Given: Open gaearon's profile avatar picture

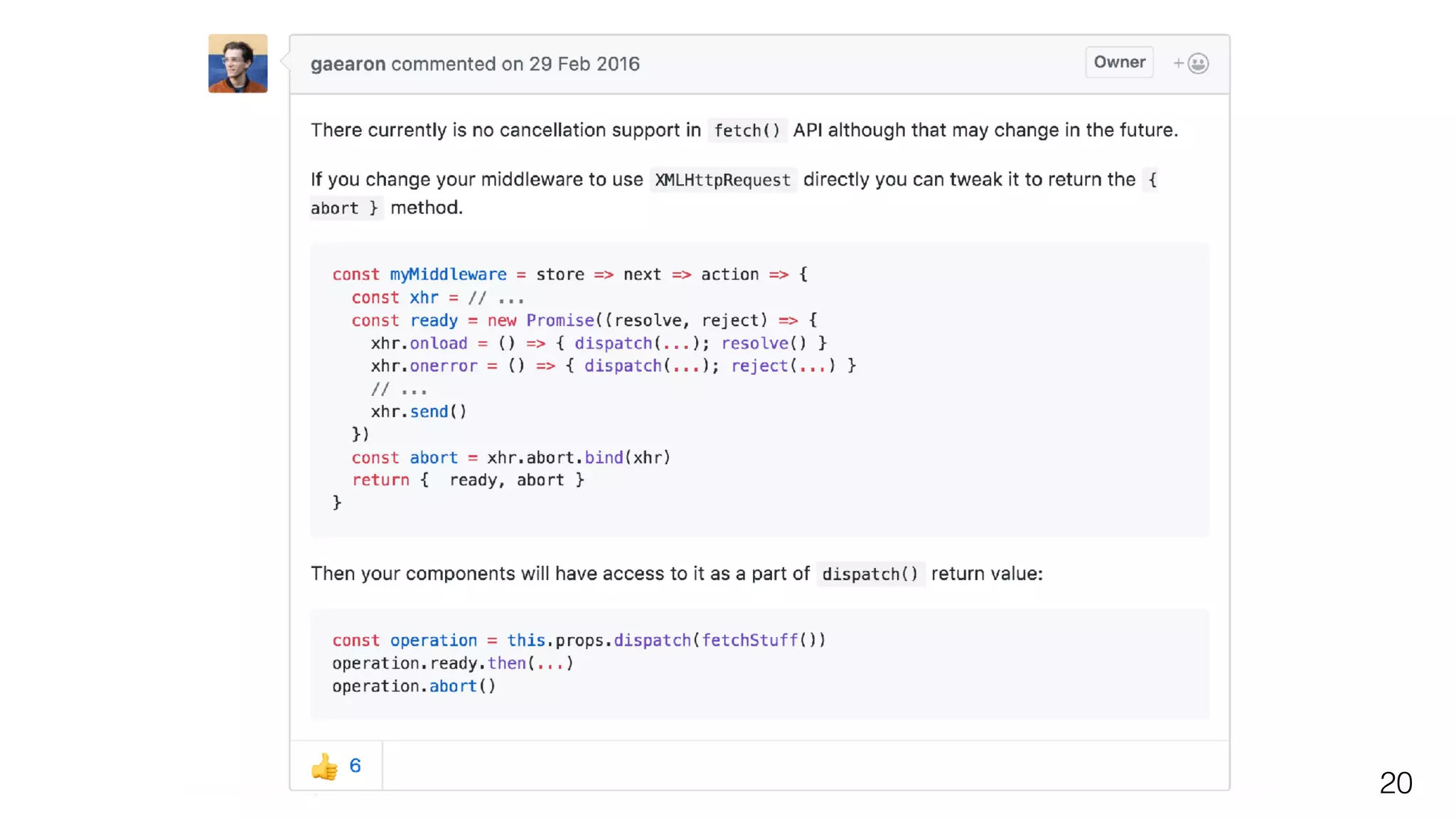Looking at the screenshot, I should tap(237, 63).
